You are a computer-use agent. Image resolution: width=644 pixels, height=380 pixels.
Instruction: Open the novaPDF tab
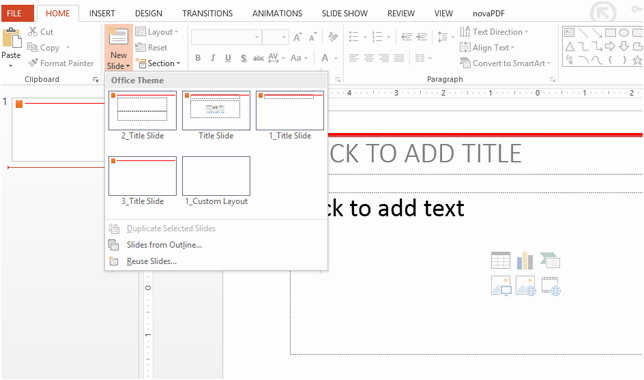(x=488, y=14)
